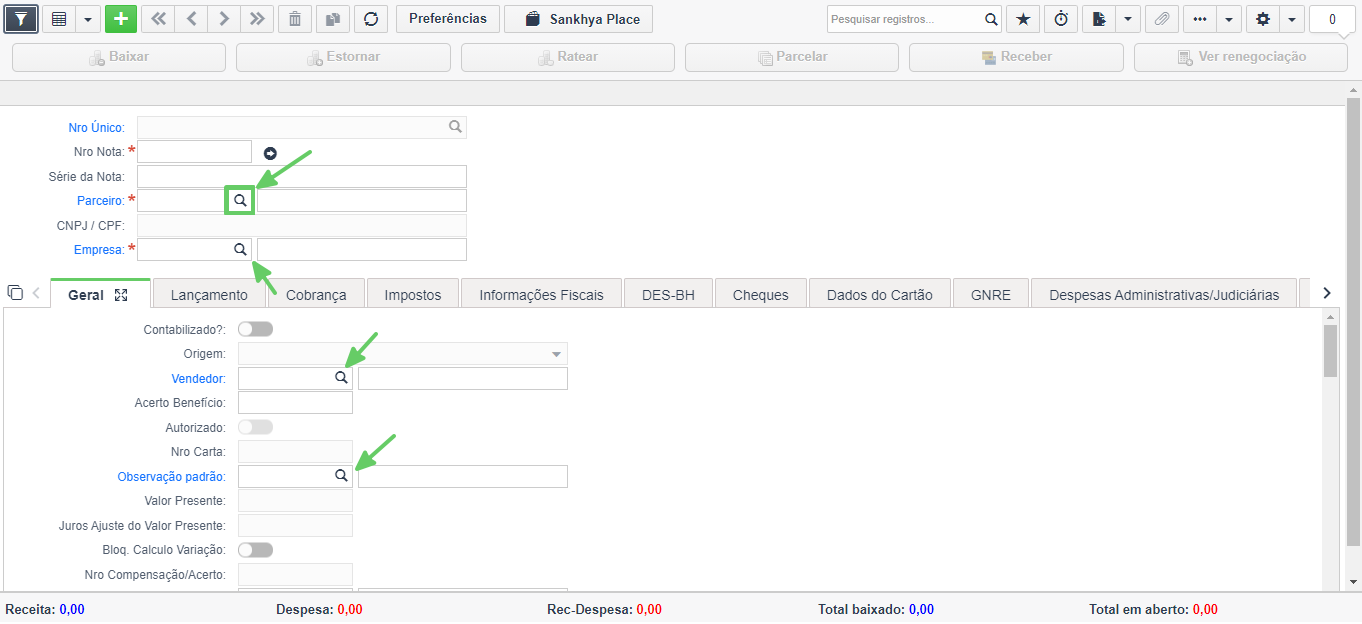Click the tab list icon left of Geral
This screenshot has height=624, width=1362.
15,293
